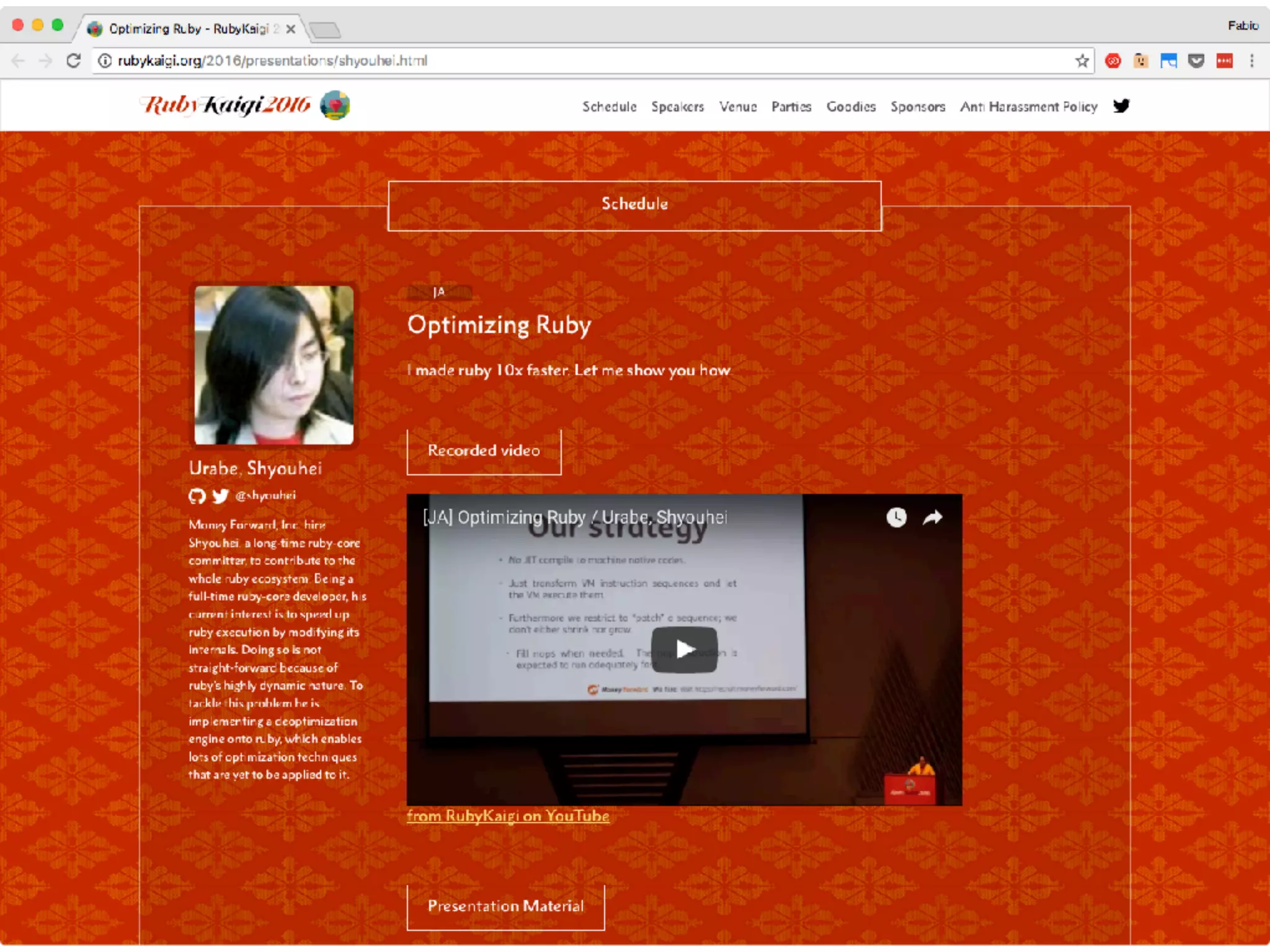Open the Speakers navigation item
Screen dimensions: 1270x952
(x=677, y=107)
